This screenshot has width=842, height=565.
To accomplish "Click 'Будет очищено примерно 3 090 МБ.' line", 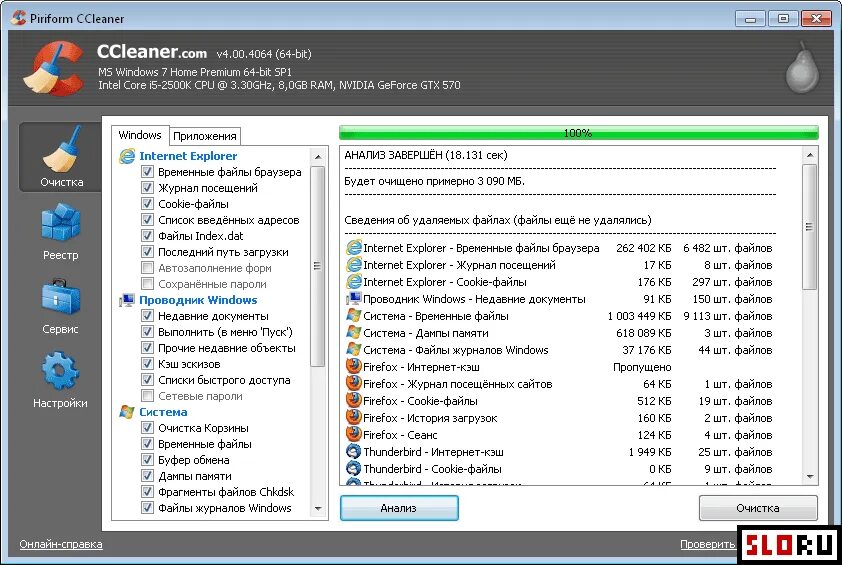I will [434, 181].
